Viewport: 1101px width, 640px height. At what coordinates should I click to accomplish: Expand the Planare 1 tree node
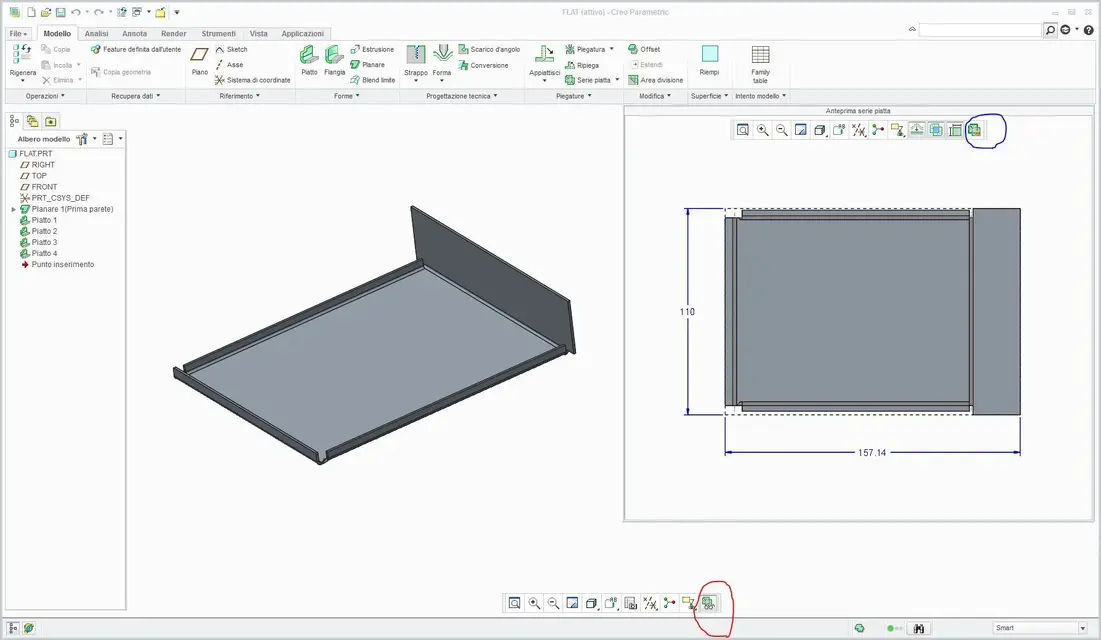13,209
